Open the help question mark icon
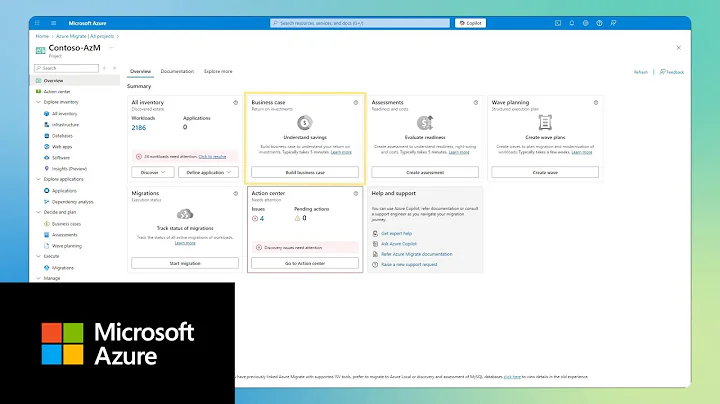The height and width of the screenshot is (404, 720). click(599, 23)
